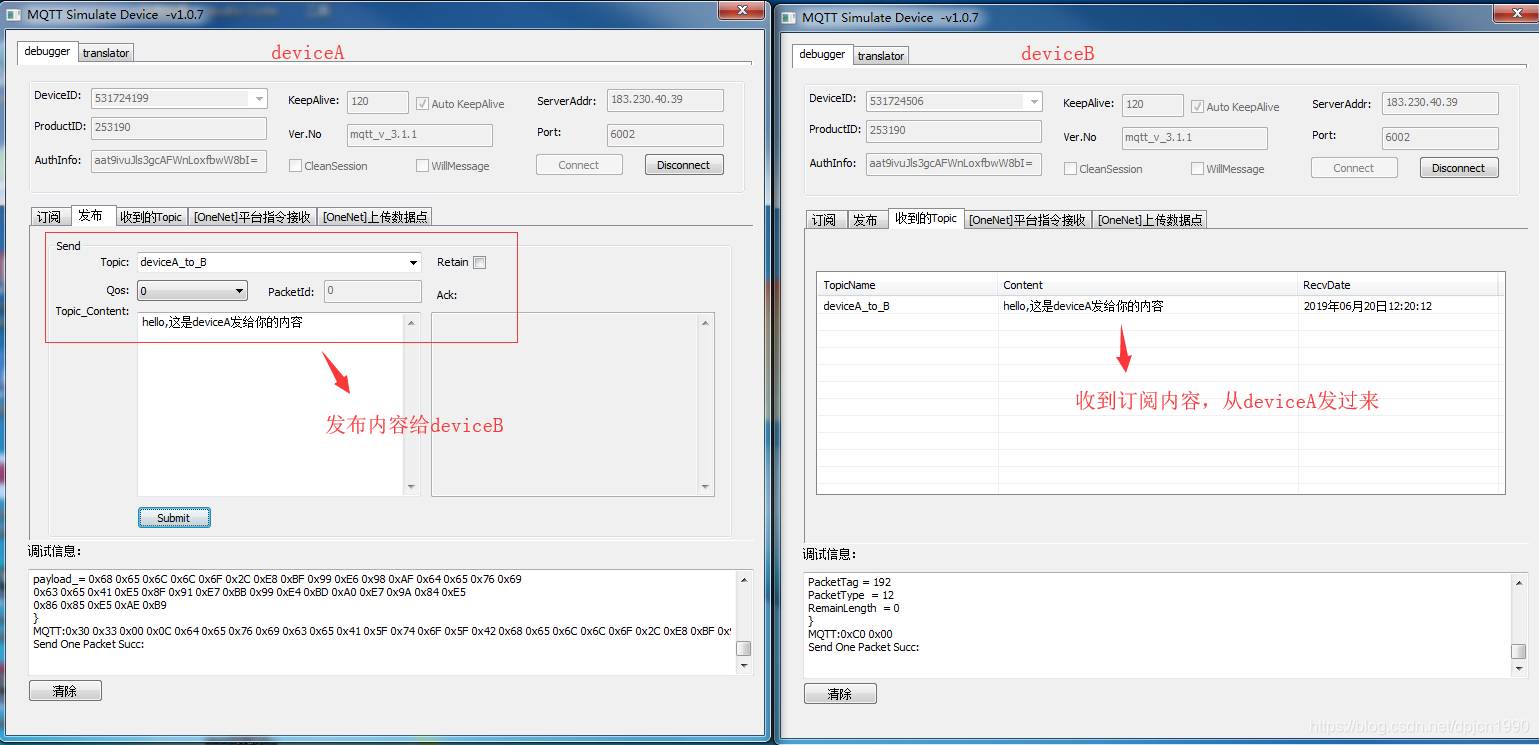The width and height of the screenshot is (1539, 745).
Task: Click Ver.No field mqtt_v_3.1.1 in deviceA
Action: pyautogui.click(x=420, y=135)
